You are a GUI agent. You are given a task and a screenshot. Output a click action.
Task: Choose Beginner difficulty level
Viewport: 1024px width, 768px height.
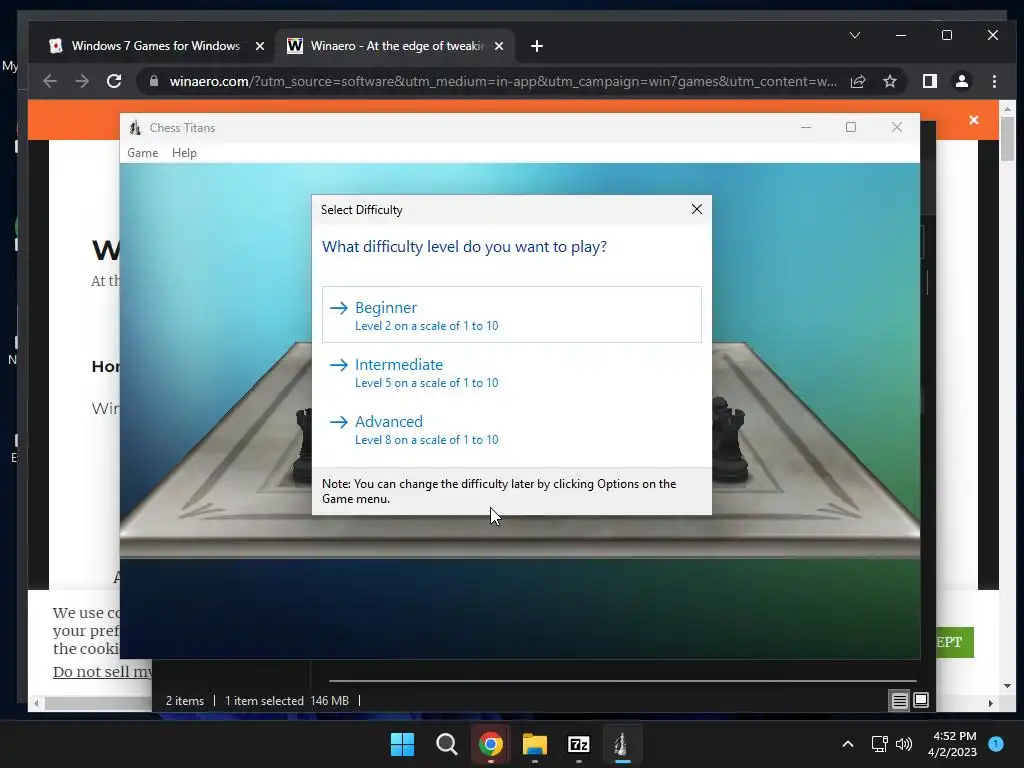511,315
